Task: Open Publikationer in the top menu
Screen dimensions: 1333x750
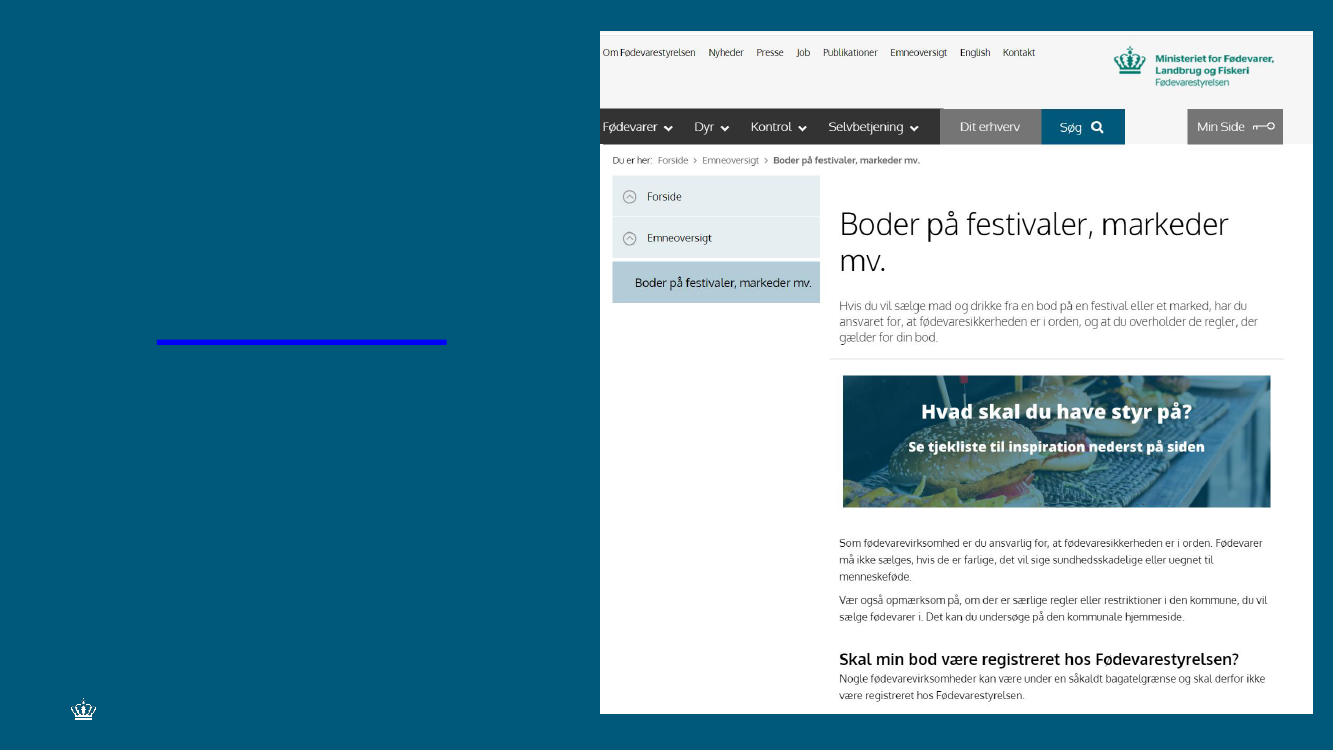Action: (x=850, y=53)
